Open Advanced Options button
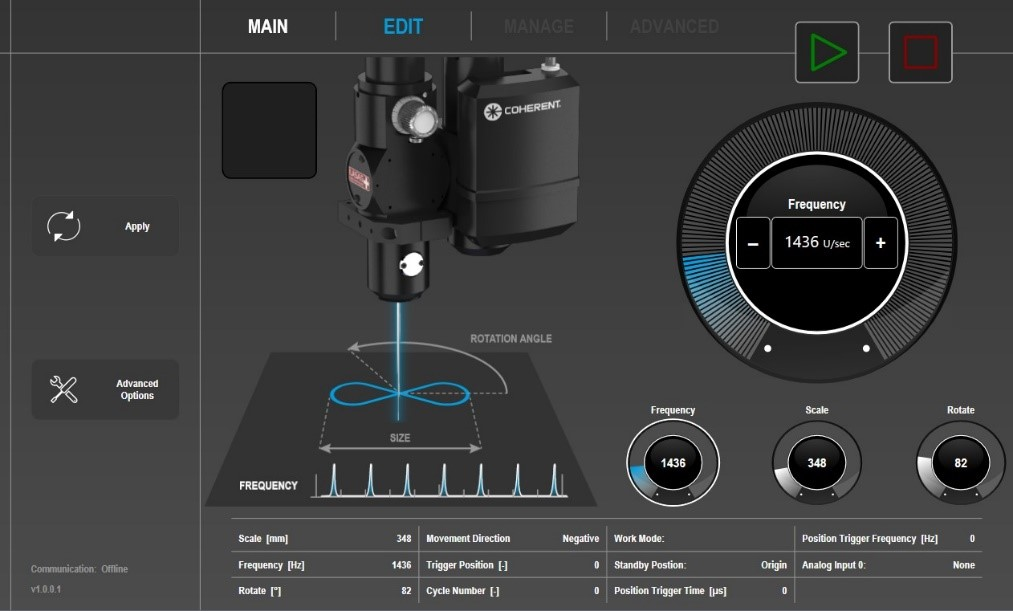The image size is (1013, 611). (137, 390)
